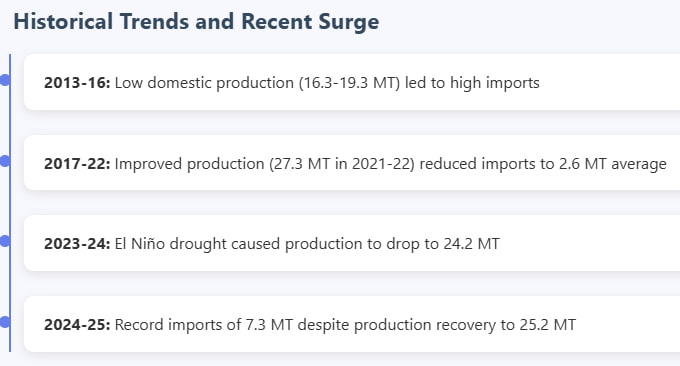
Task: Click the bold 2013-16 period label
Action: click(x=77, y=82)
